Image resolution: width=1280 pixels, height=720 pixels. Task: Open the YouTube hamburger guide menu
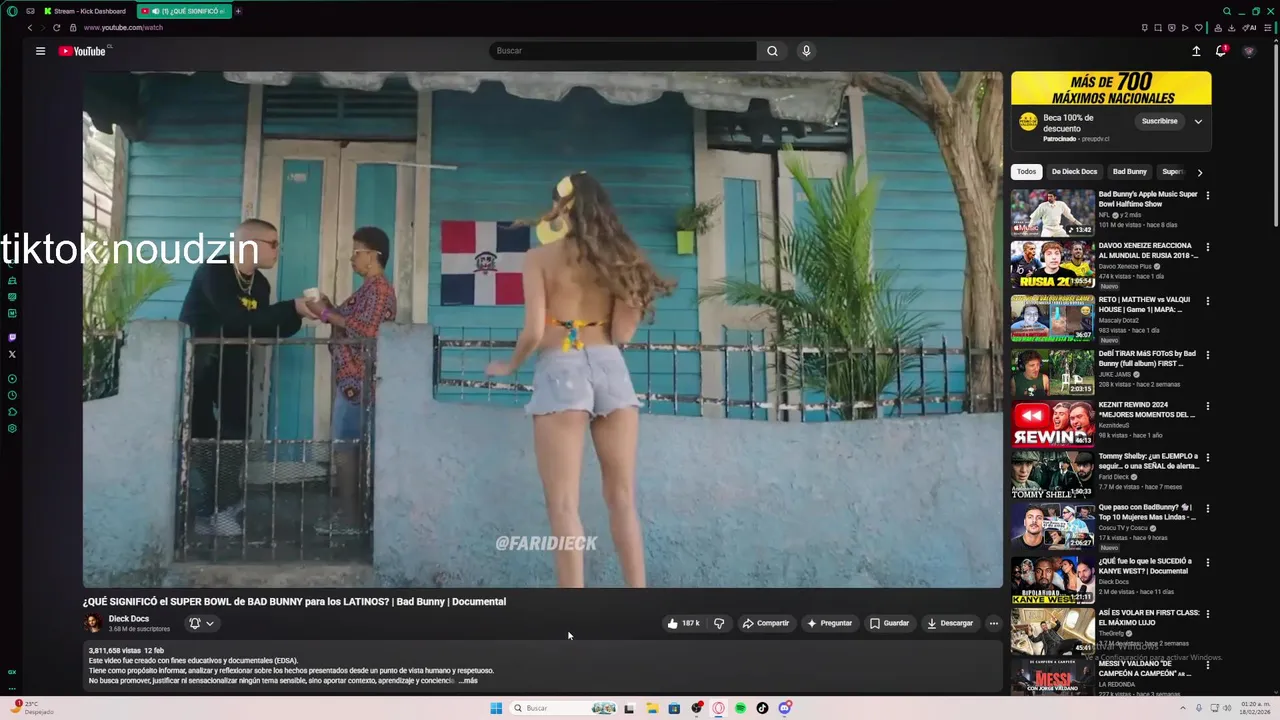(x=40, y=51)
